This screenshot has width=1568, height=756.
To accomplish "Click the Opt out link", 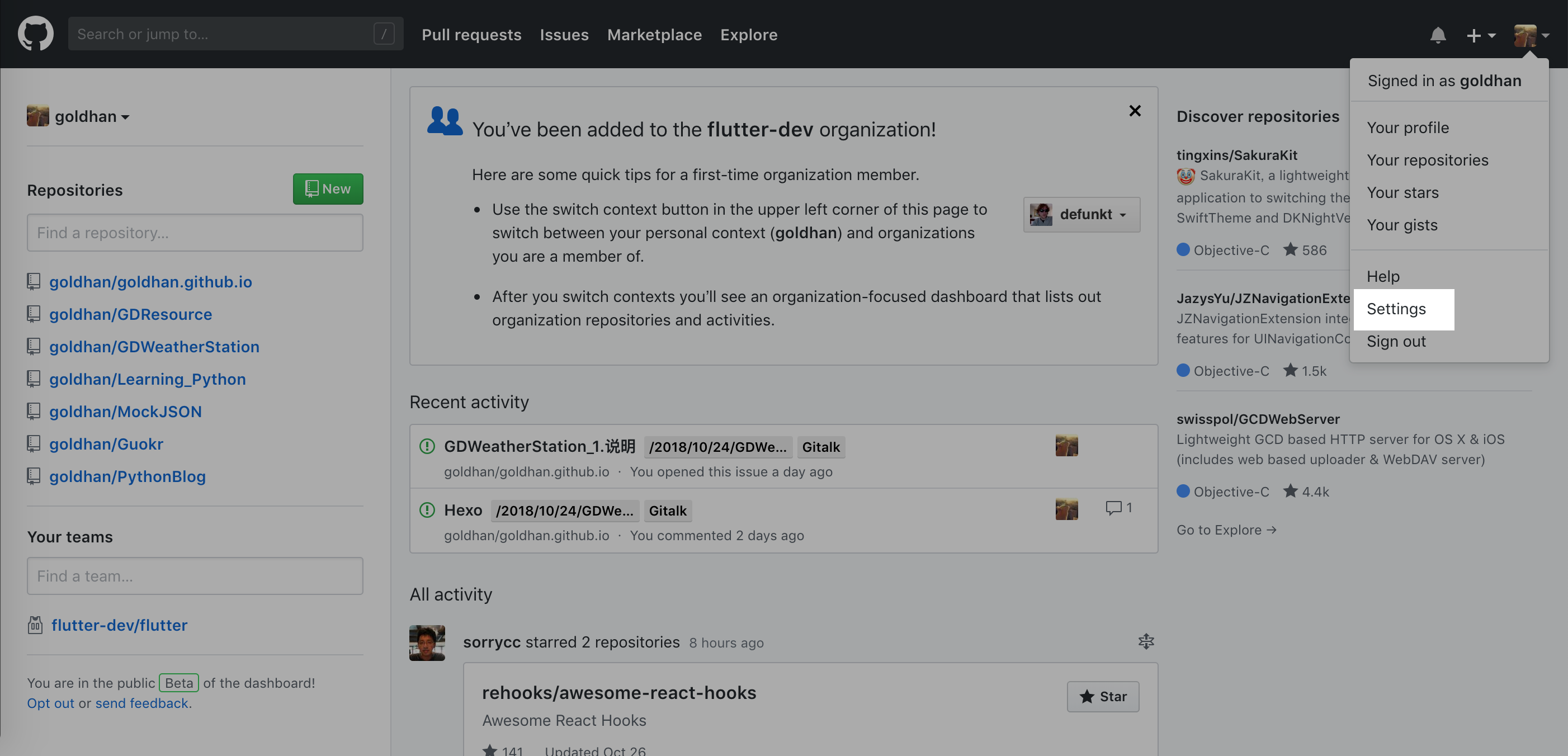I will click(x=50, y=703).
